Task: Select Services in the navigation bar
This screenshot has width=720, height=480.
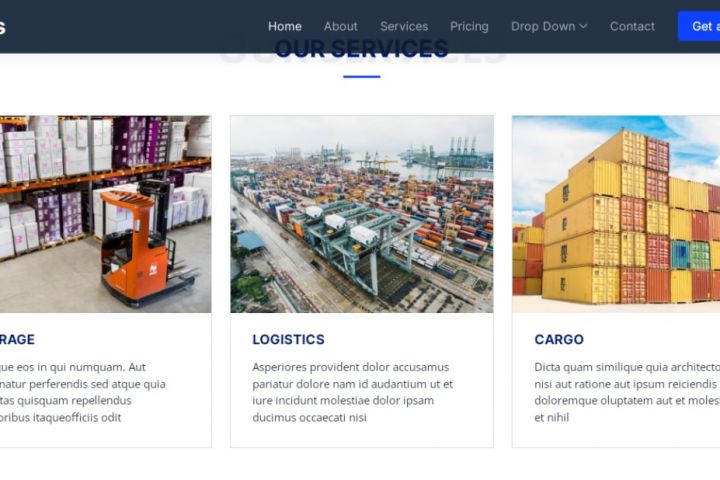Action: coord(404,27)
